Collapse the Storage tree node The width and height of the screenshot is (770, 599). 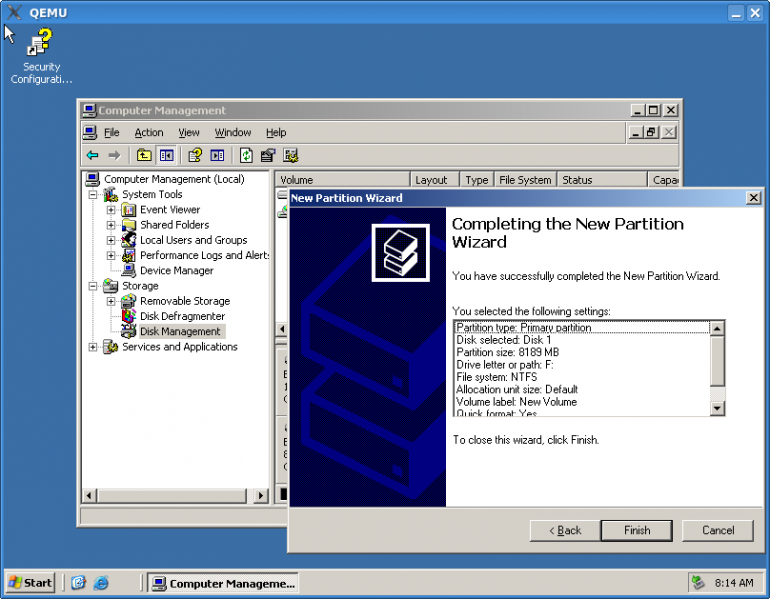[x=94, y=286]
